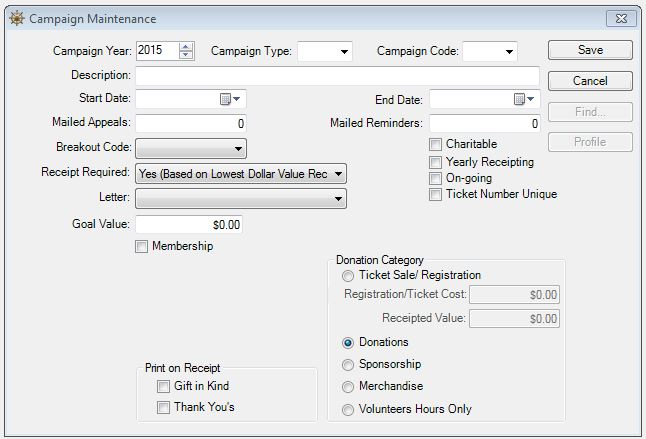Select Volunteers Hours Only option
The image size is (646, 439).
[x=348, y=409]
